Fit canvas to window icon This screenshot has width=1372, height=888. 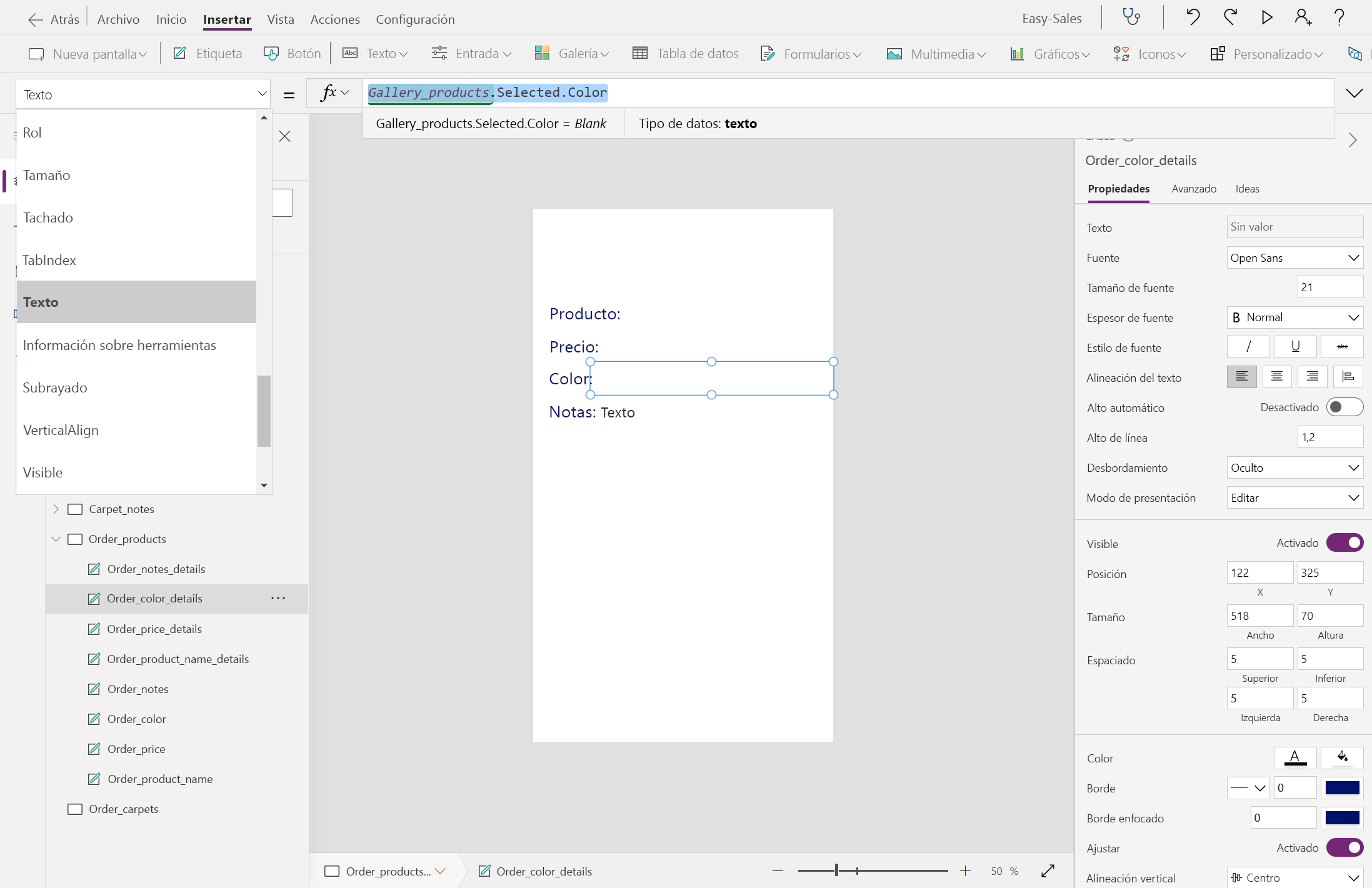[x=1048, y=871]
